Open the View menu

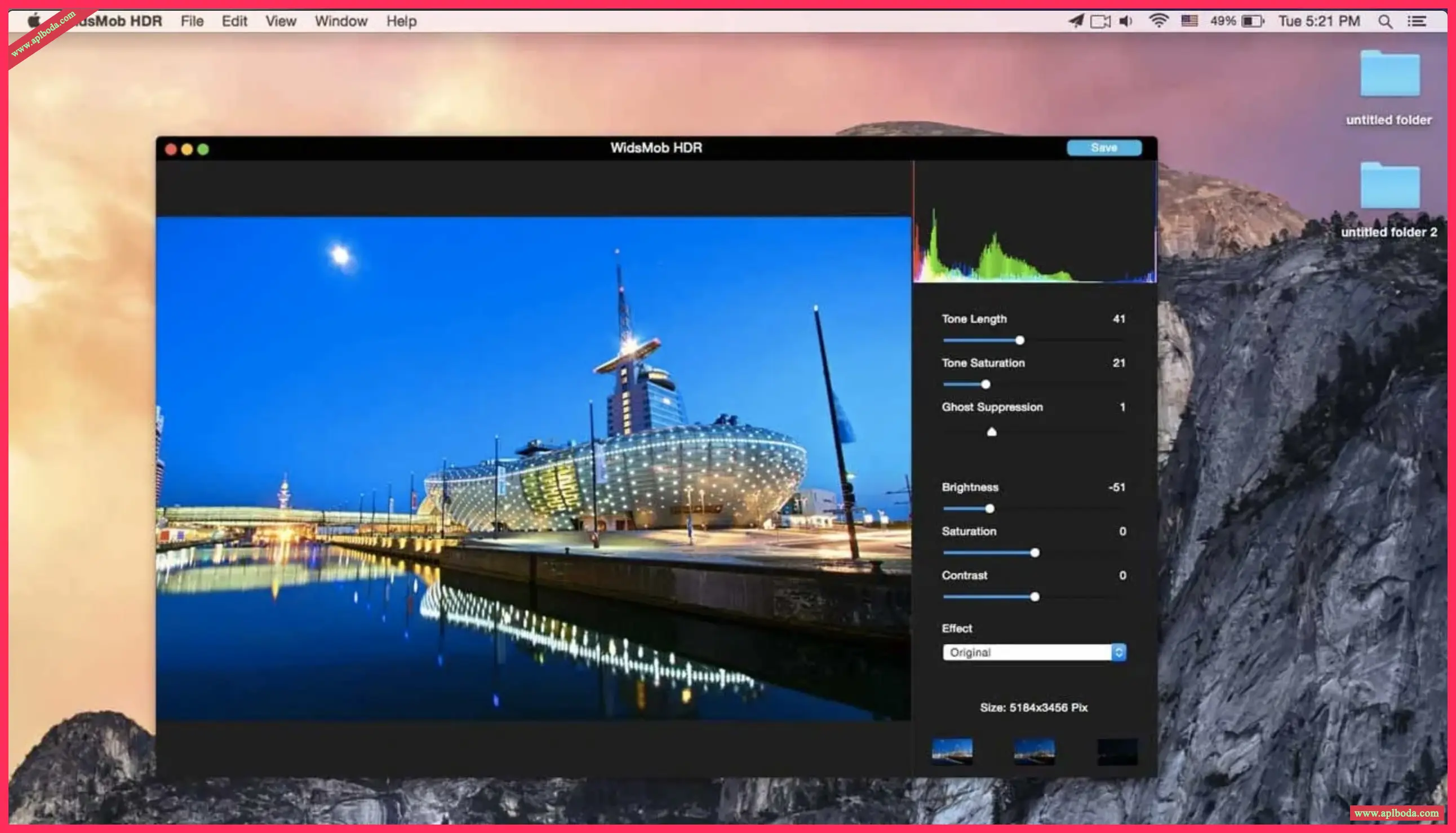pos(280,21)
